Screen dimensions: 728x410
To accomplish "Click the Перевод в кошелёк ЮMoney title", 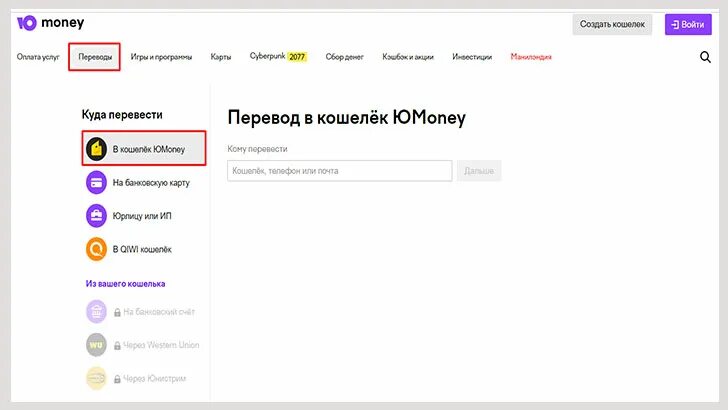I will [x=346, y=117].
